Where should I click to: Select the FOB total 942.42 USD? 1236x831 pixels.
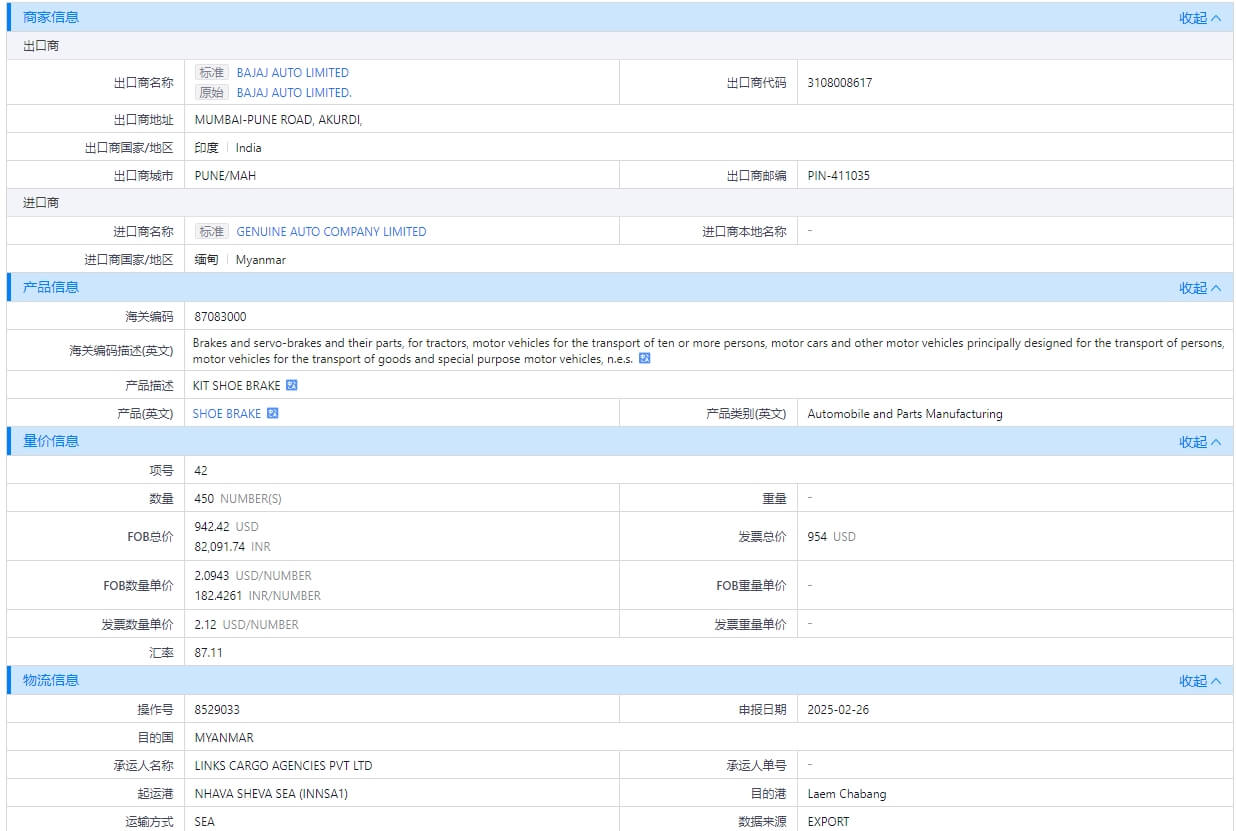(x=227, y=527)
